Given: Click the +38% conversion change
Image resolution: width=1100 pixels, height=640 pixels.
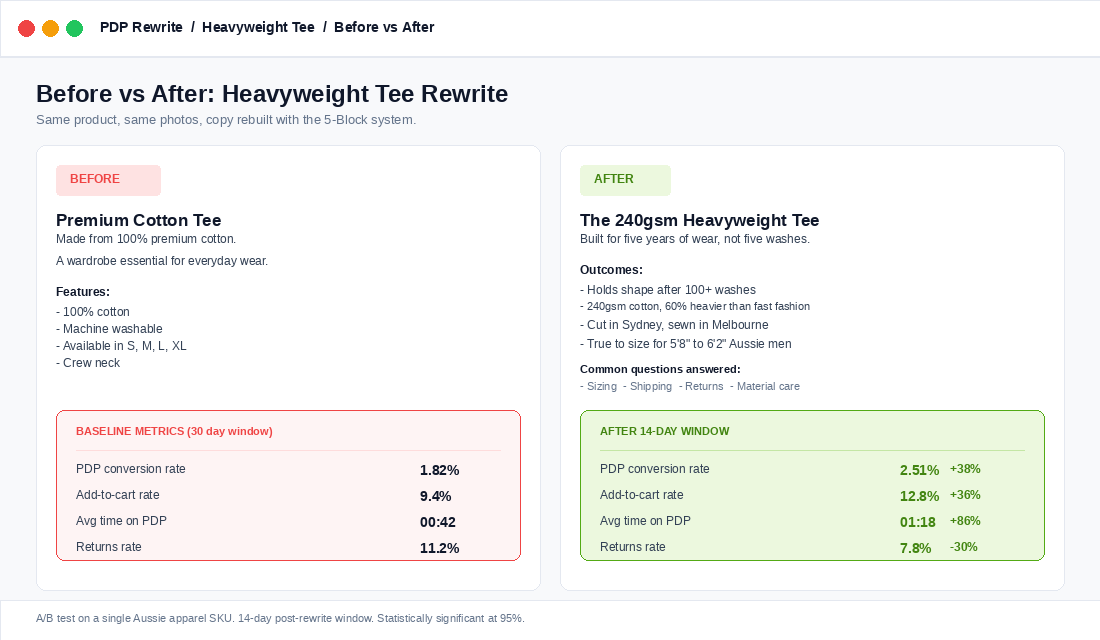Looking at the screenshot, I should point(965,469).
